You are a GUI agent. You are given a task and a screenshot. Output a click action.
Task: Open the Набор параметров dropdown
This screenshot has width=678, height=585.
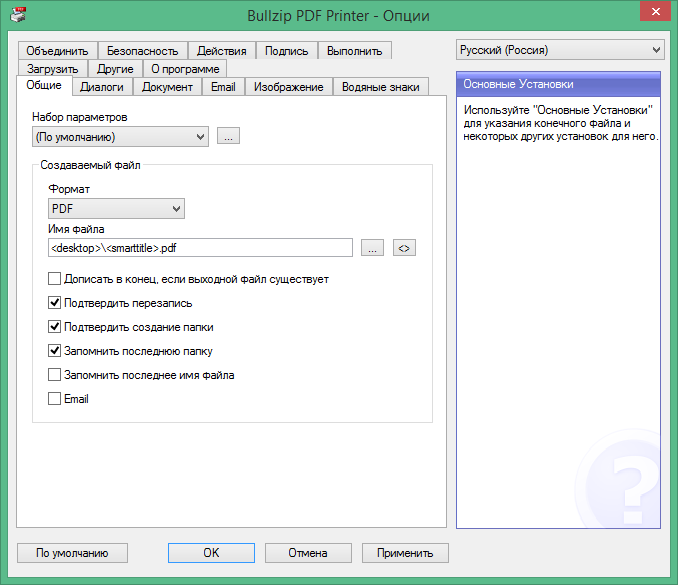120,137
